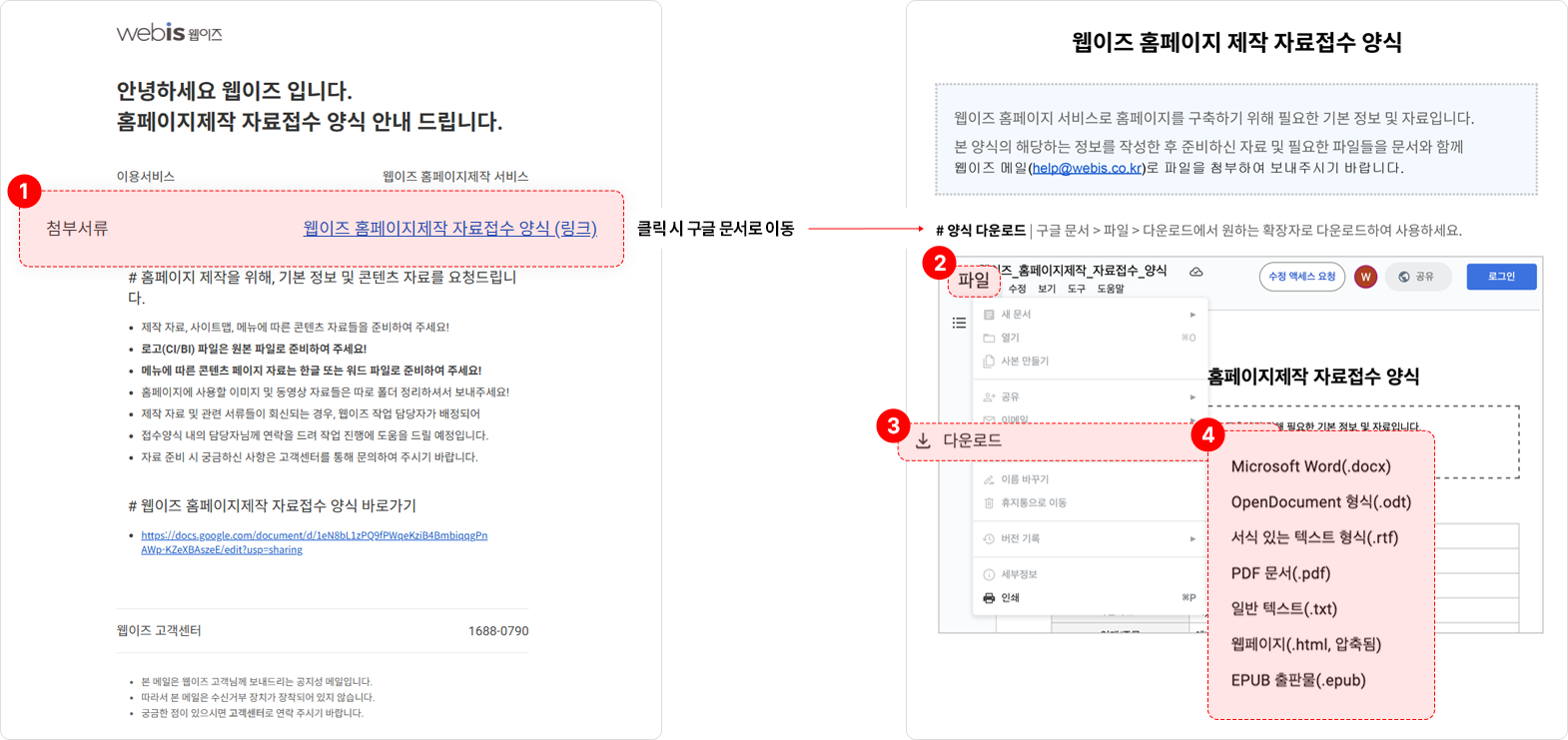Select 휴지통으로 이동 menu entry
Screen dimensions: 1568x740
1090,503
